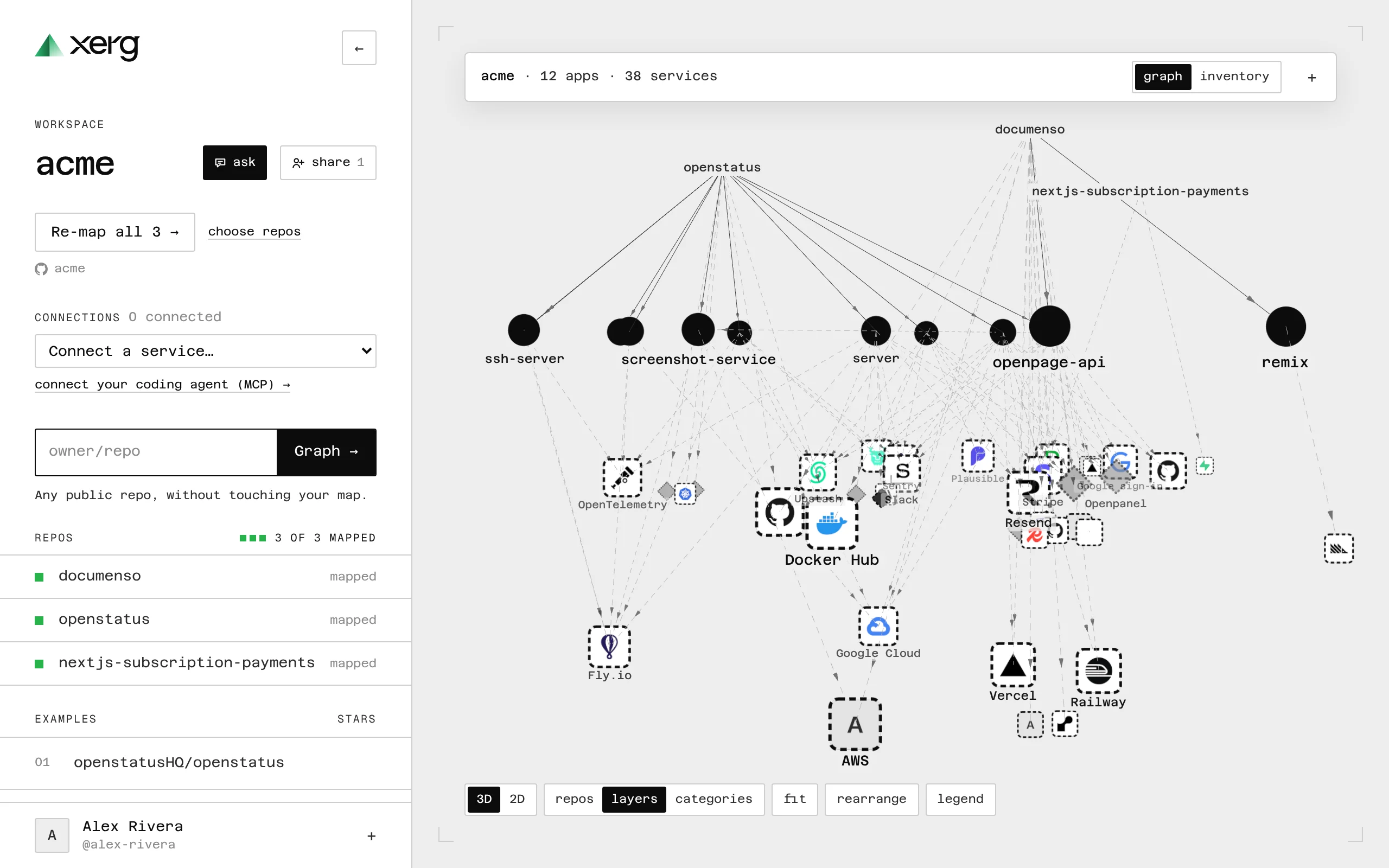Select the OpenTelemetry node icon

tap(622, 477)
